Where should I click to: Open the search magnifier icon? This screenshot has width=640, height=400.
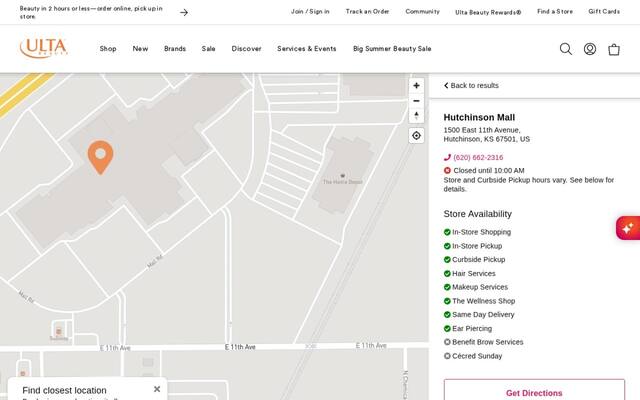(x=565, y=49)
